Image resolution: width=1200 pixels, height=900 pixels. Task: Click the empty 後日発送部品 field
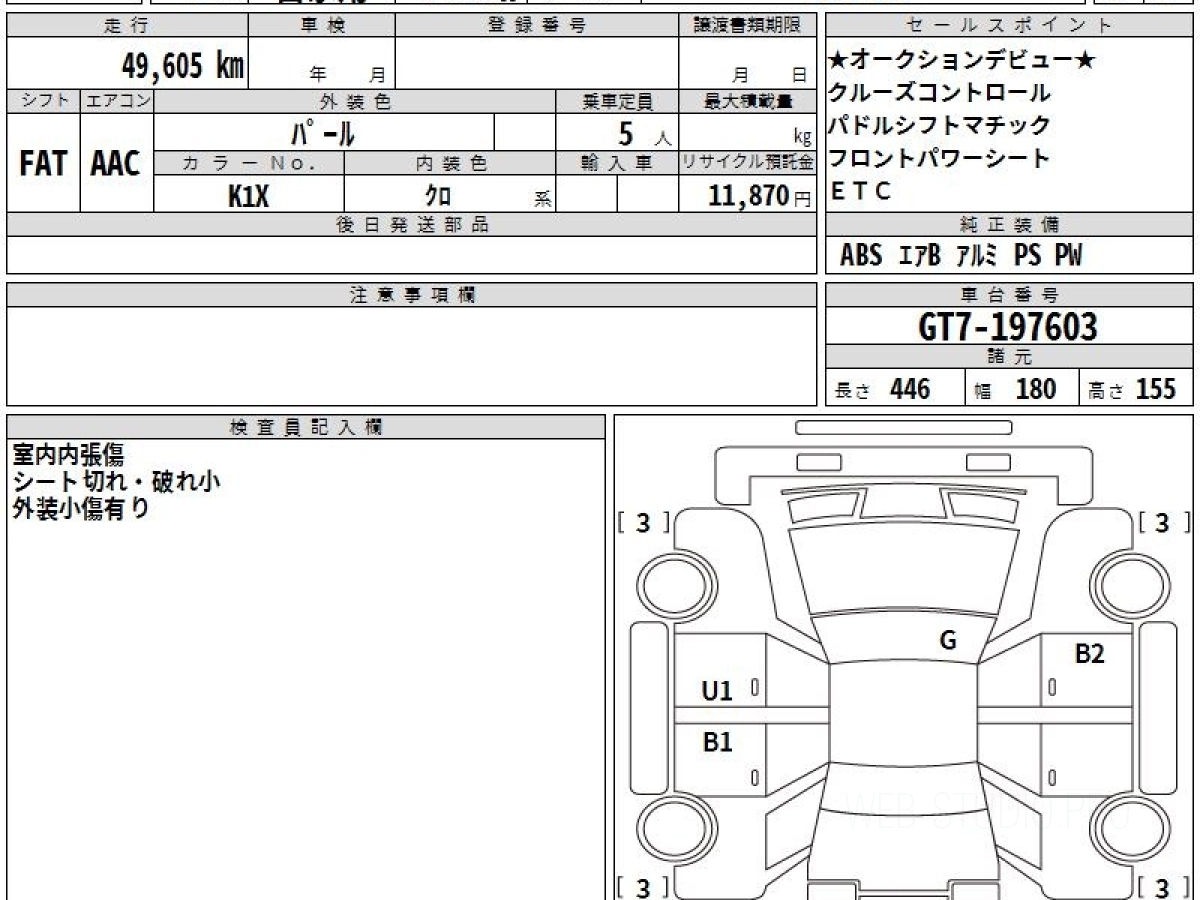[412, 255]
